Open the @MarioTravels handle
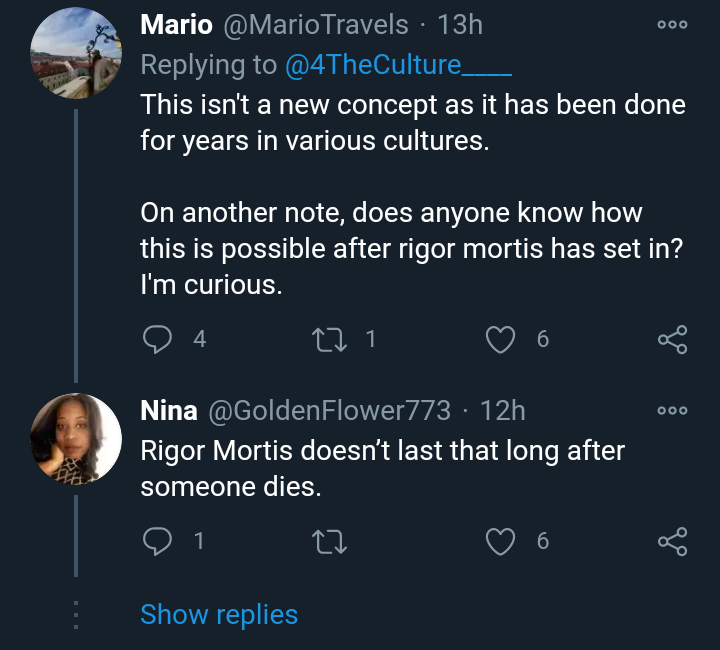This screenshot has width=720, height=650. click(x=316, y=24)
